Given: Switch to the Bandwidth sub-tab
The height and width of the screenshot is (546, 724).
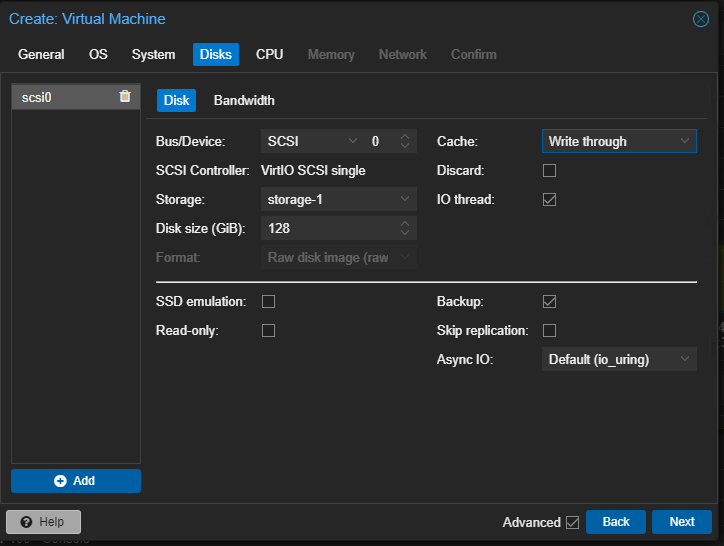Looking at the screenshot, I should [244, 100].
